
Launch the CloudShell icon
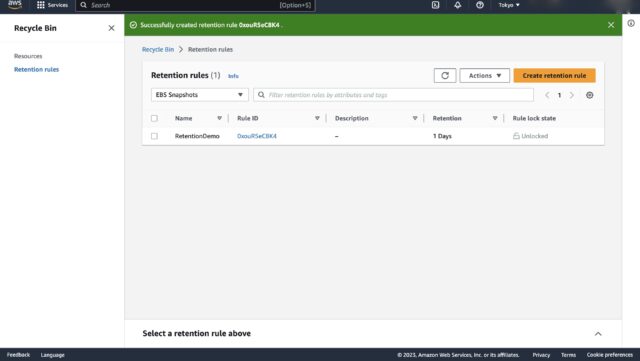pos(436,5)
